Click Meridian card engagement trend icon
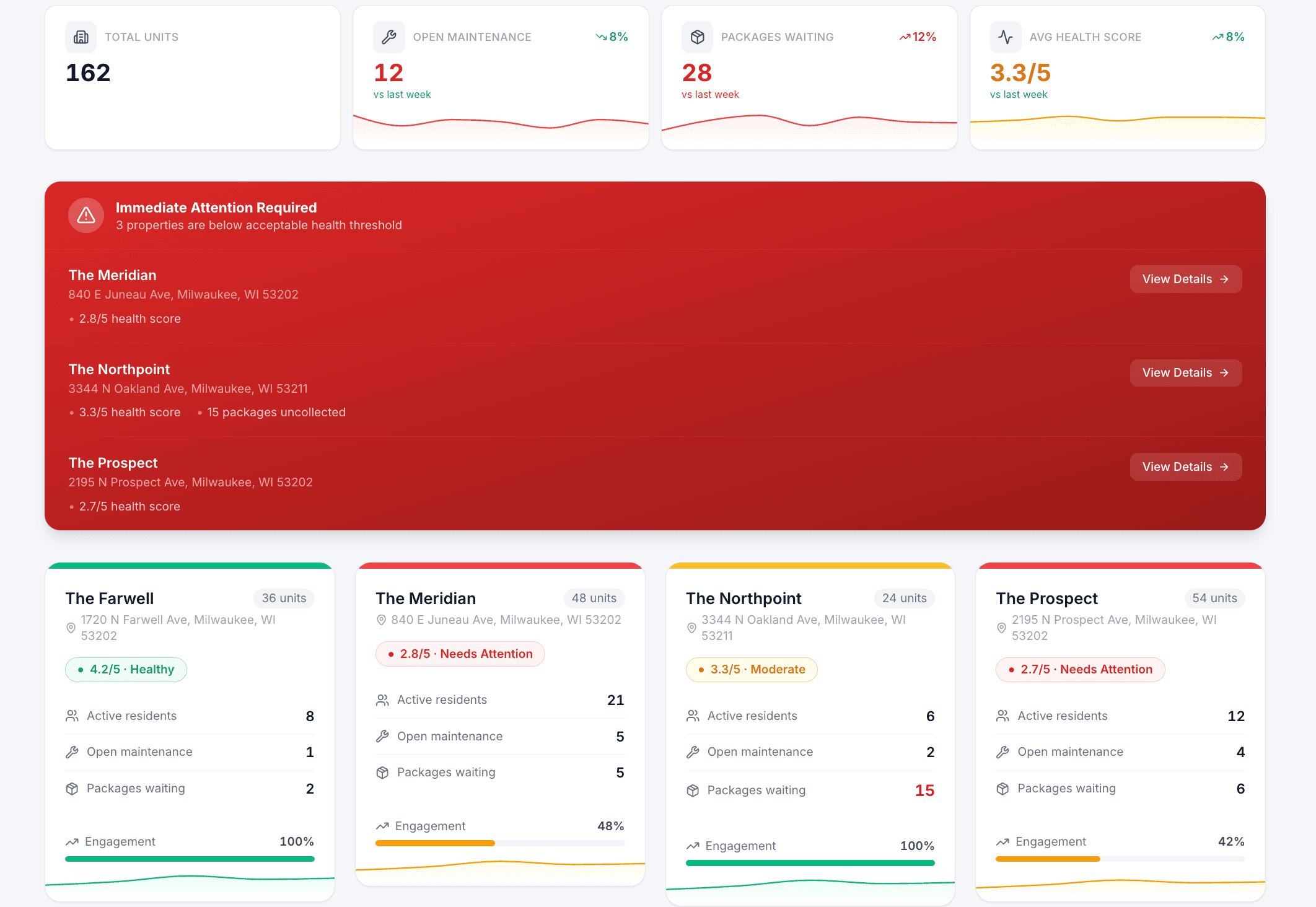The width and height of the screenshot is (1316, 907). coord(383,826)
